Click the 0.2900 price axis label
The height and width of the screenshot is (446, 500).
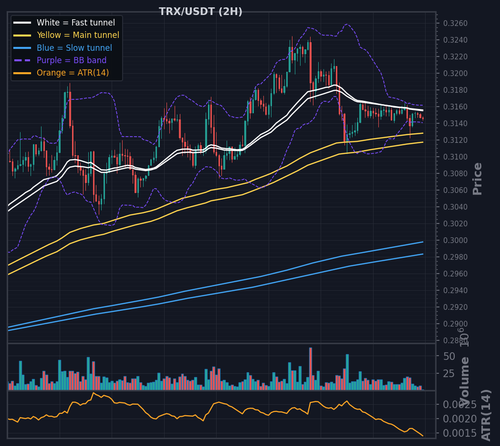coord(455,324)
